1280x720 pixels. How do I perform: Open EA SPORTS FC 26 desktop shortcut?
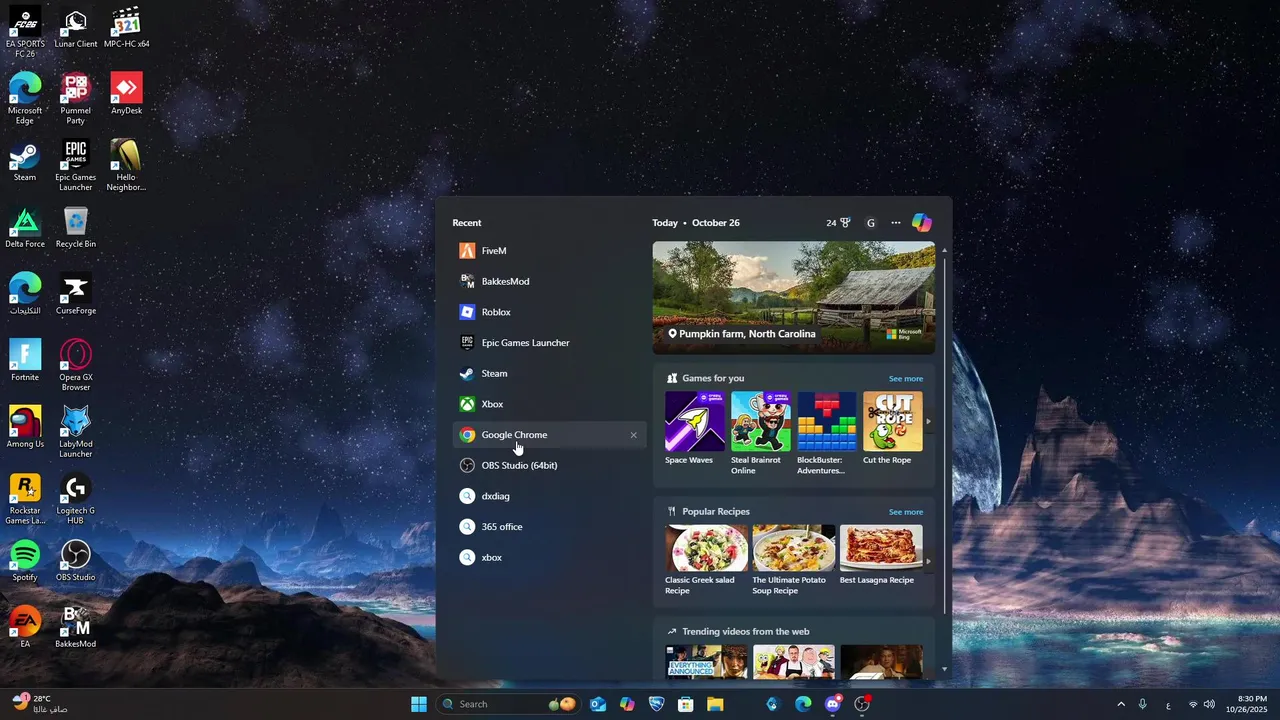(25, 32)
